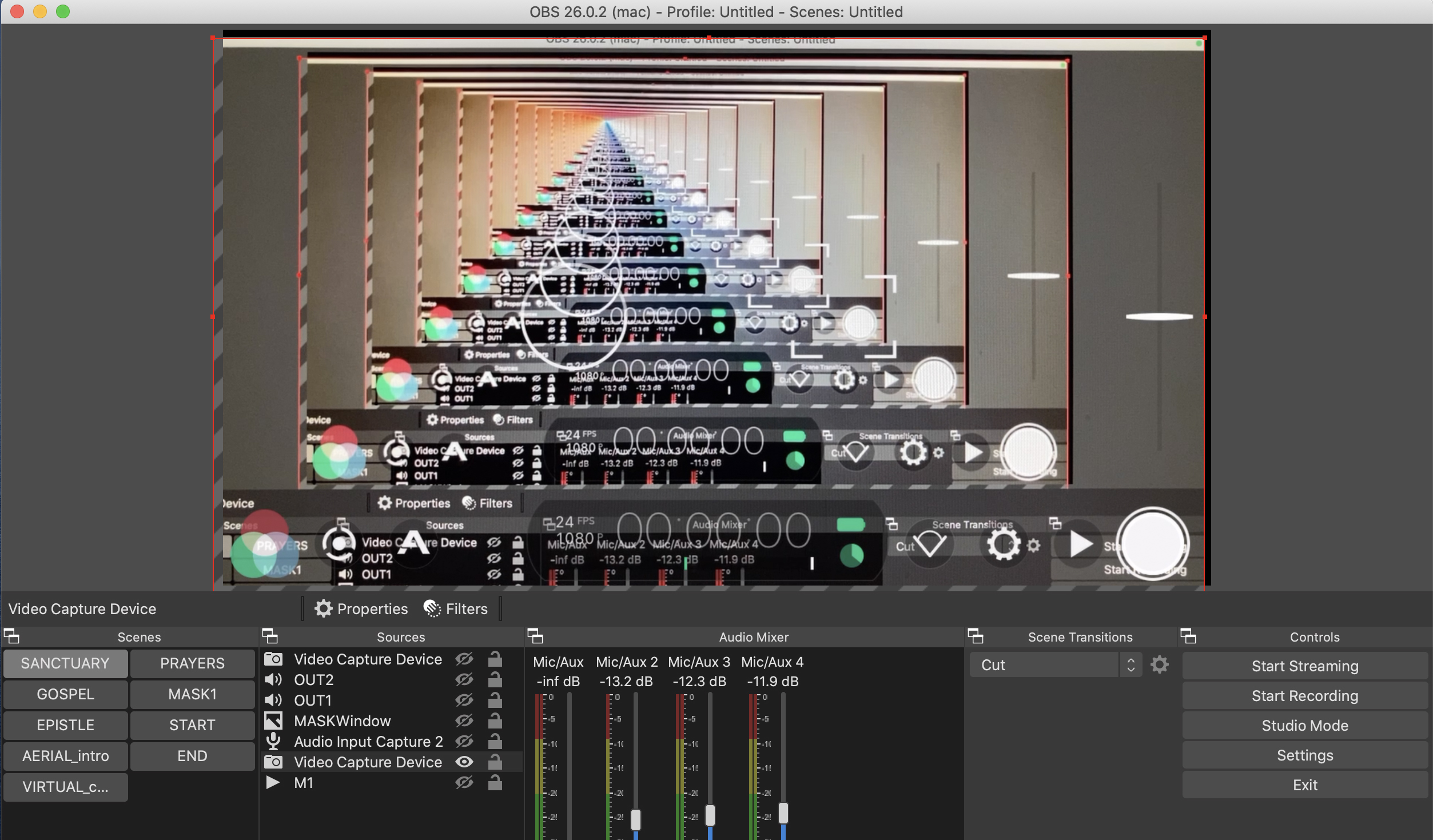Click the Scenes panel undock icon

click(11, 636)
